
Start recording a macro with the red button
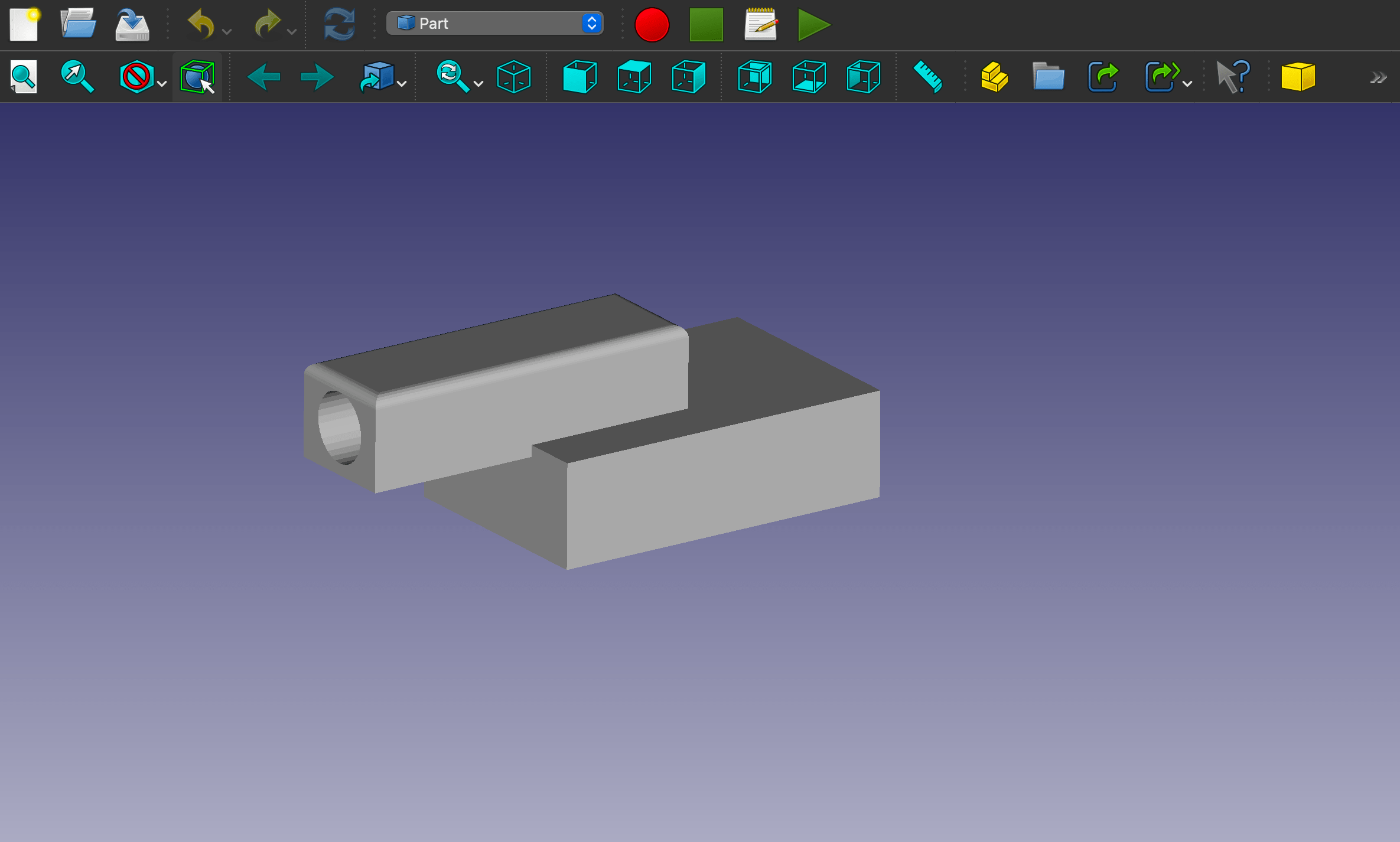point(652,24)
